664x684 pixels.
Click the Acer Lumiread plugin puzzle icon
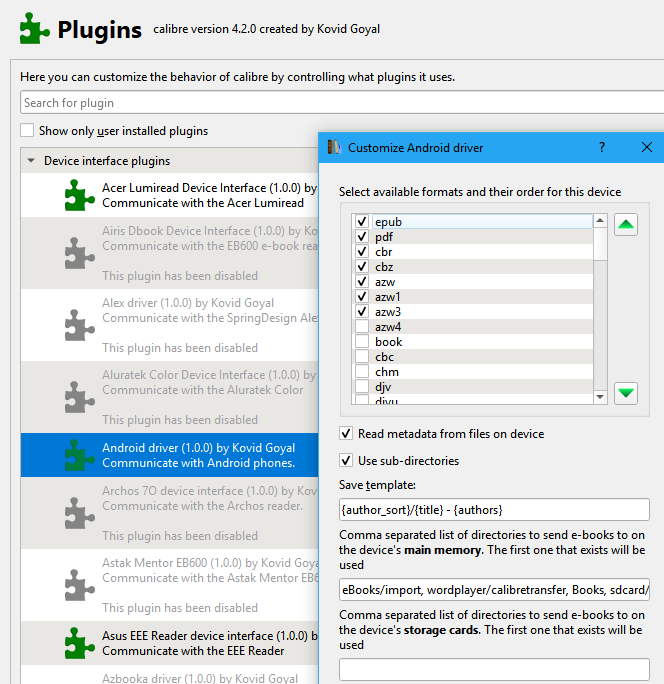(x=79, y=195)
